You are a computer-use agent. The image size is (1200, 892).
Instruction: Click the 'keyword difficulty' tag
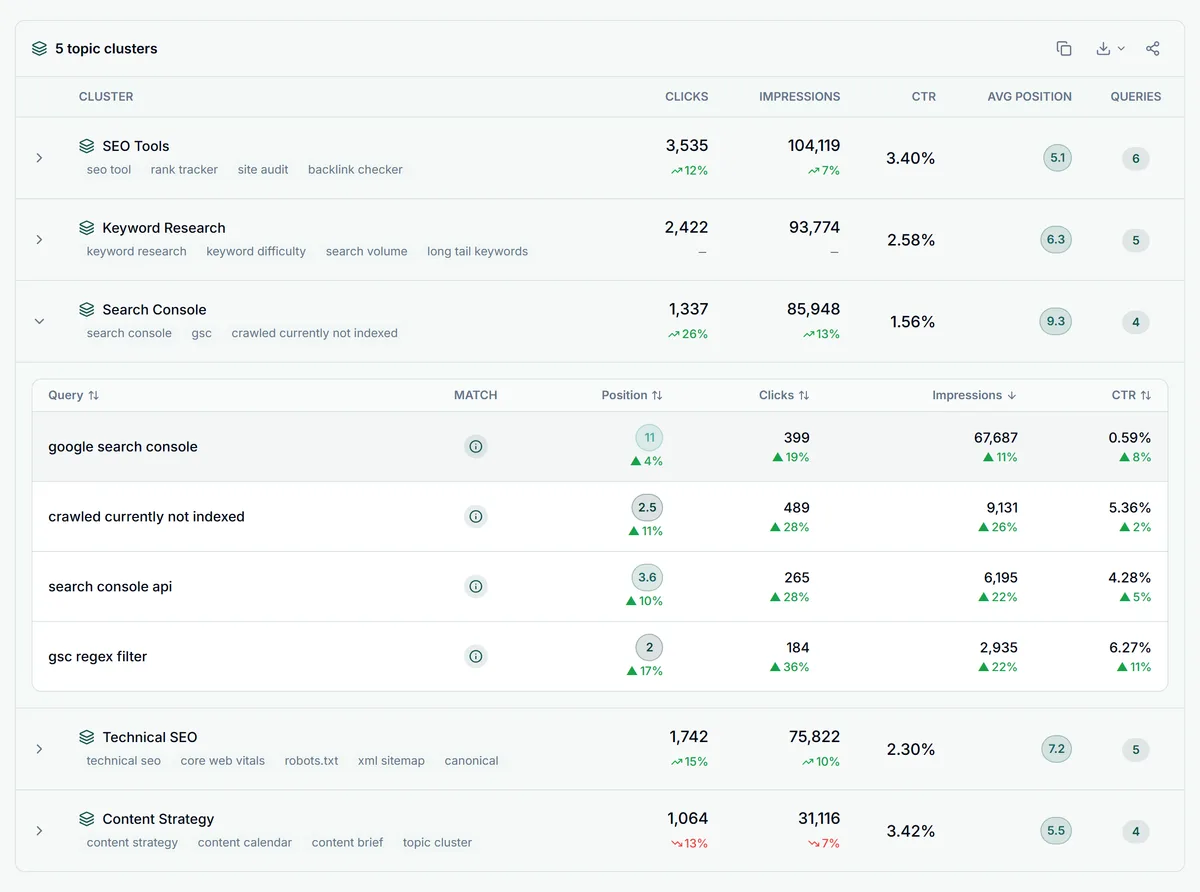tap(256, 252)
